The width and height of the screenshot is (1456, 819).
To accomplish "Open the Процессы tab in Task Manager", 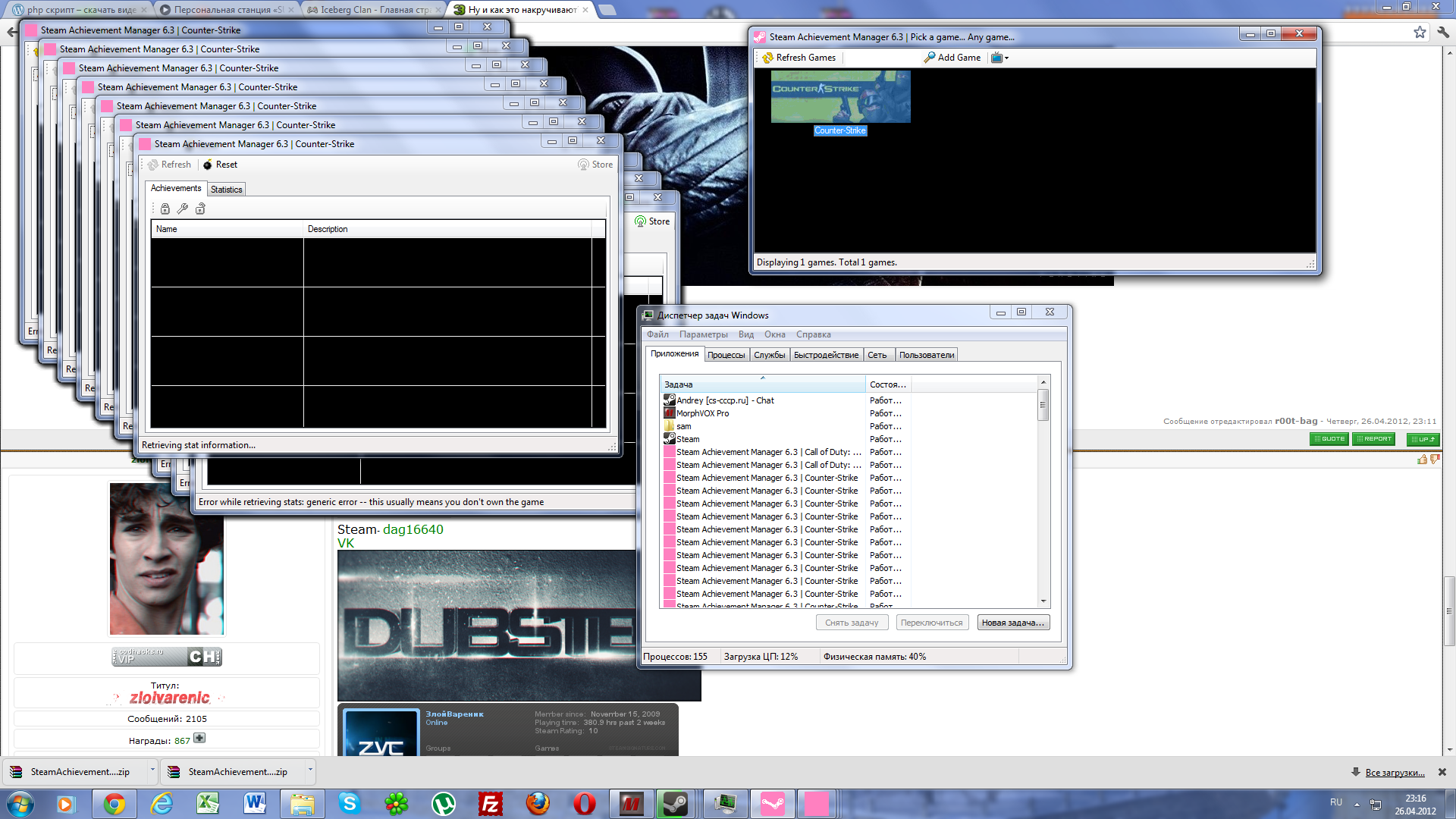I will tap(726, 355).
